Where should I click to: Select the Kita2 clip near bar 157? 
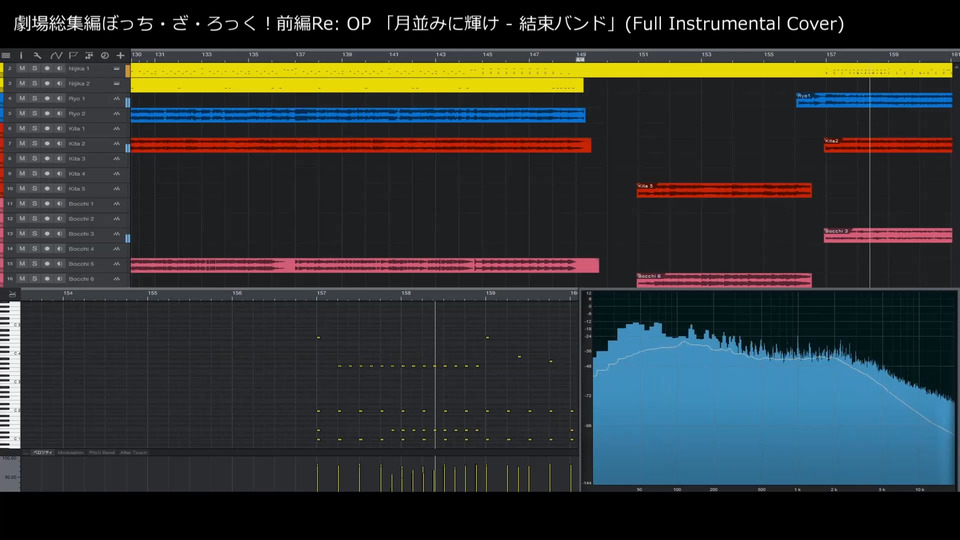(x=888, y=145)
